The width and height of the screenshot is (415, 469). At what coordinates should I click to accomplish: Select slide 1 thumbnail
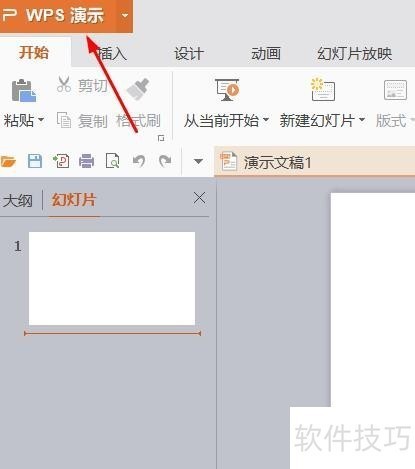112,279
